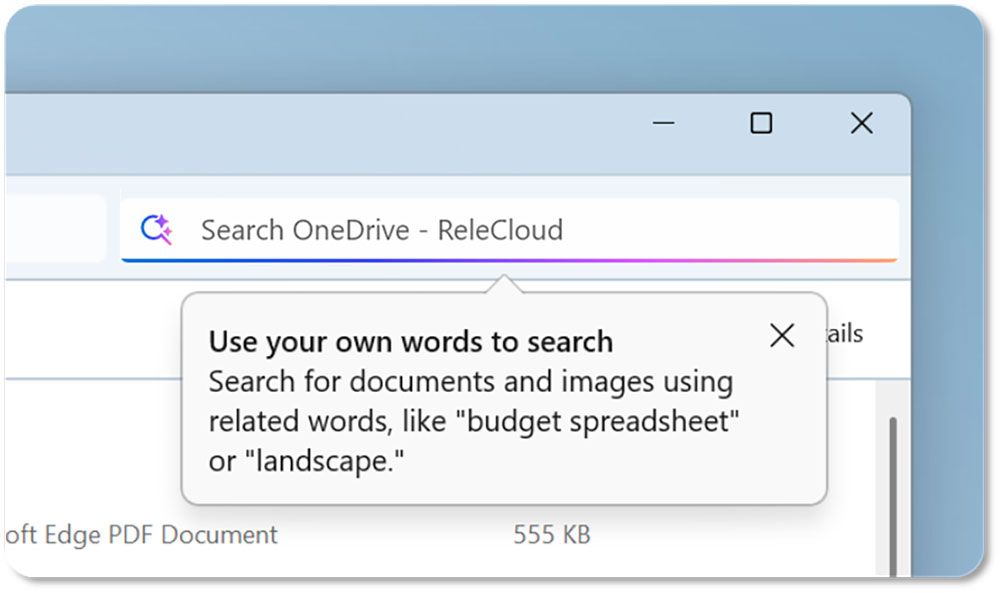
Task: Click the search placeholder text to type
Action: point(382,230)
